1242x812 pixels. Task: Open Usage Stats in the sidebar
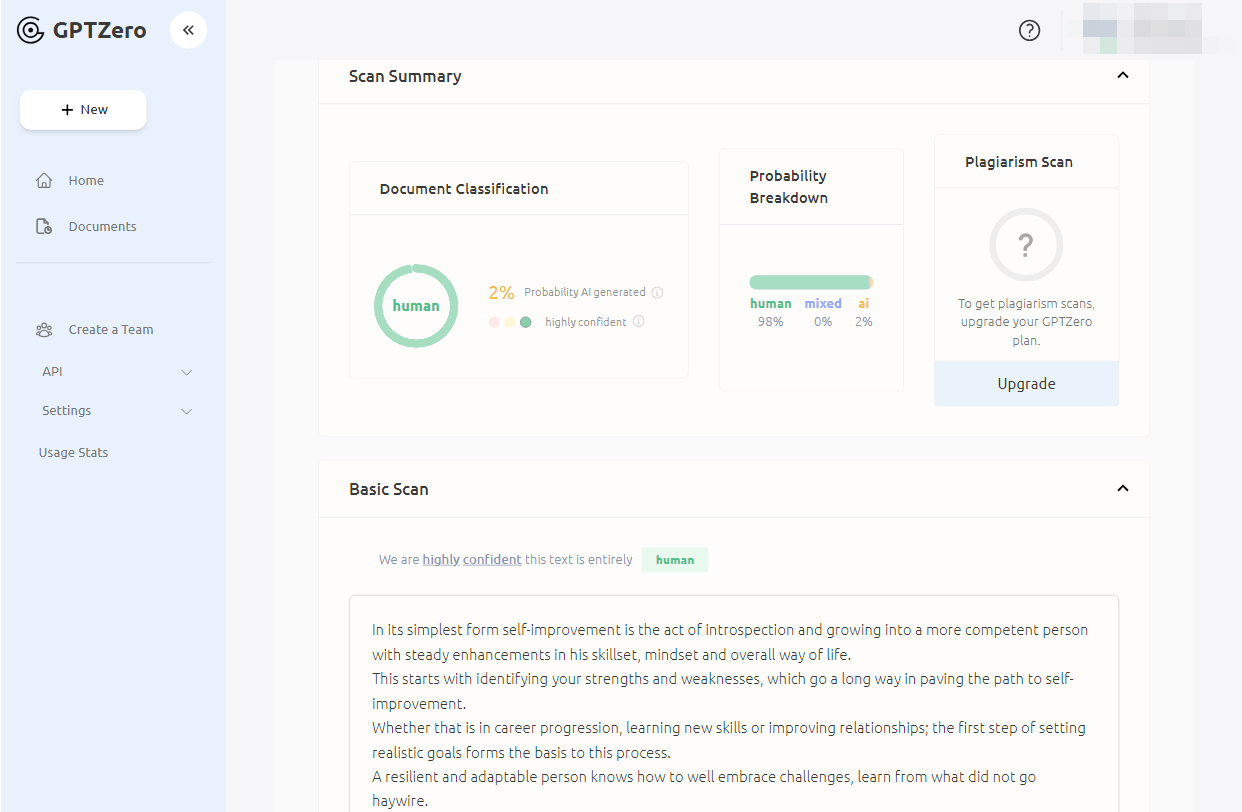point(73,453)
